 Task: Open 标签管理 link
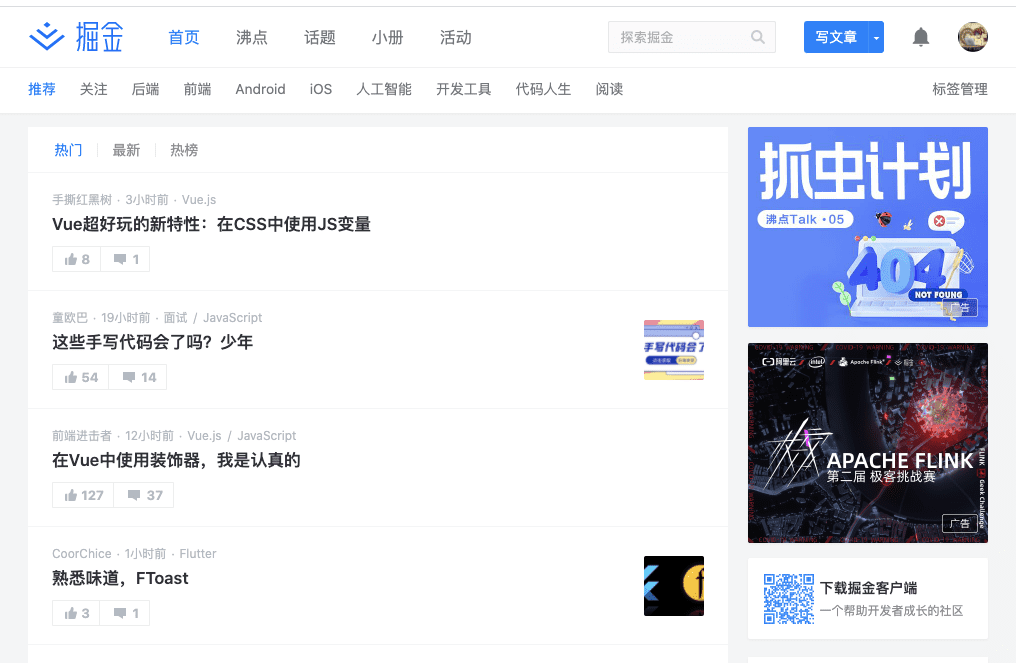(960, 89)
